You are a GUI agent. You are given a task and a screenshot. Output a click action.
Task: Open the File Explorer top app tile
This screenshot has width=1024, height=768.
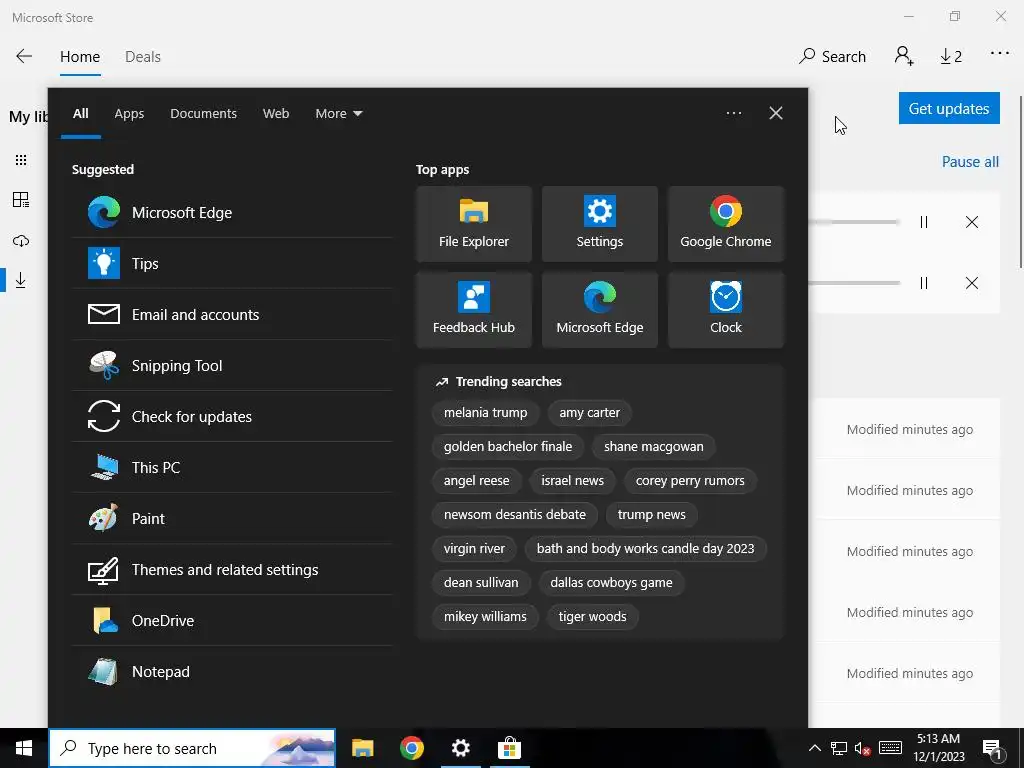(x=473, y=224)
